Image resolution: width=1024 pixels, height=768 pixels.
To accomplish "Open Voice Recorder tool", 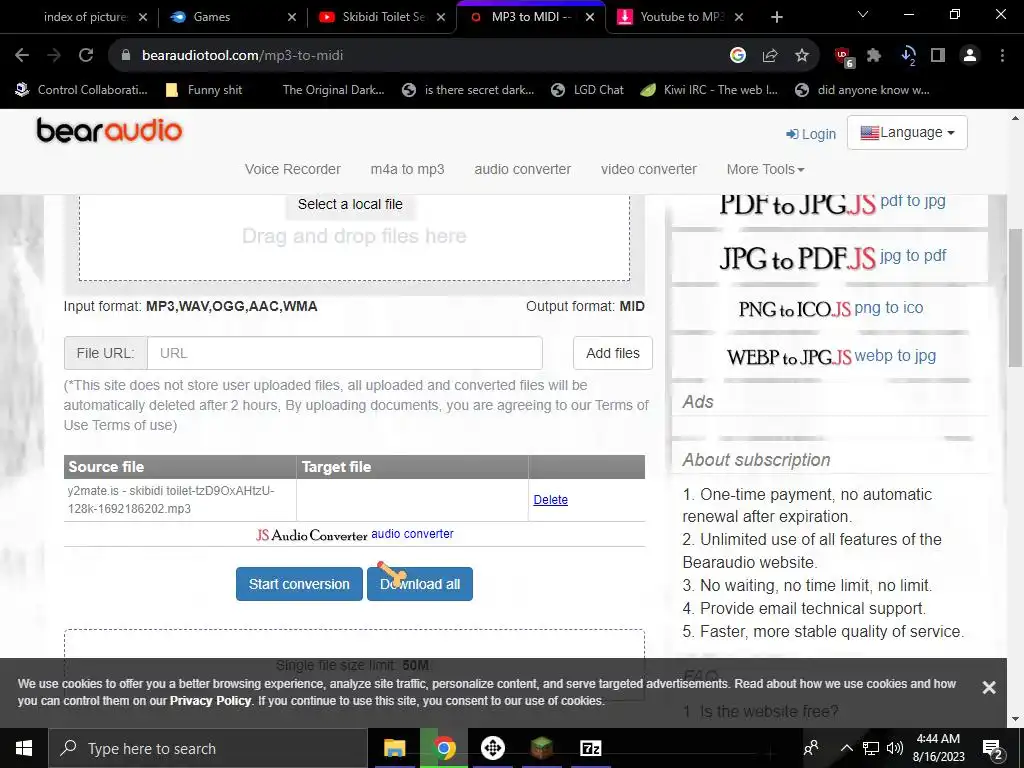I will [293, 169].
